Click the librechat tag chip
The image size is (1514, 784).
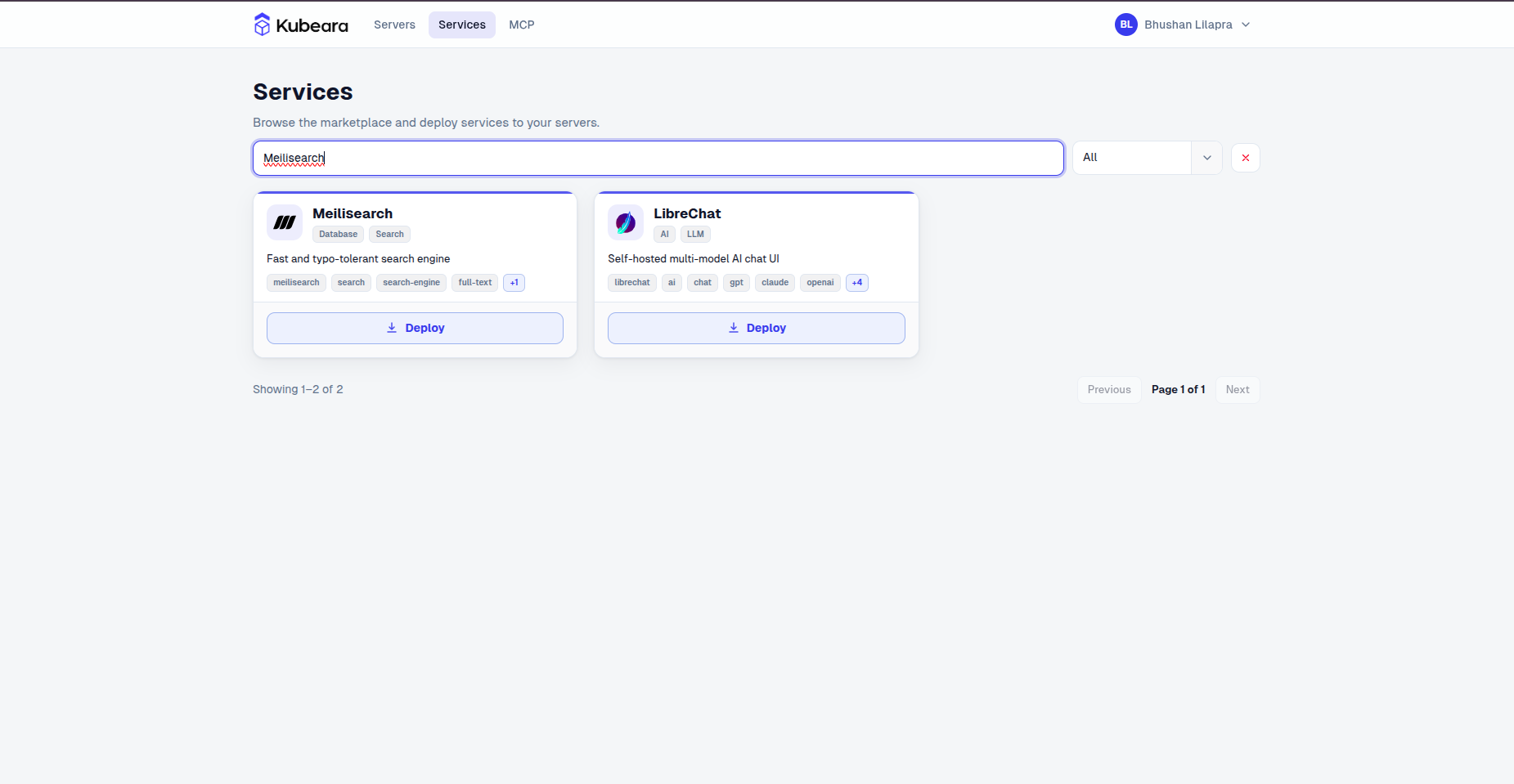(x=632, y=283)
